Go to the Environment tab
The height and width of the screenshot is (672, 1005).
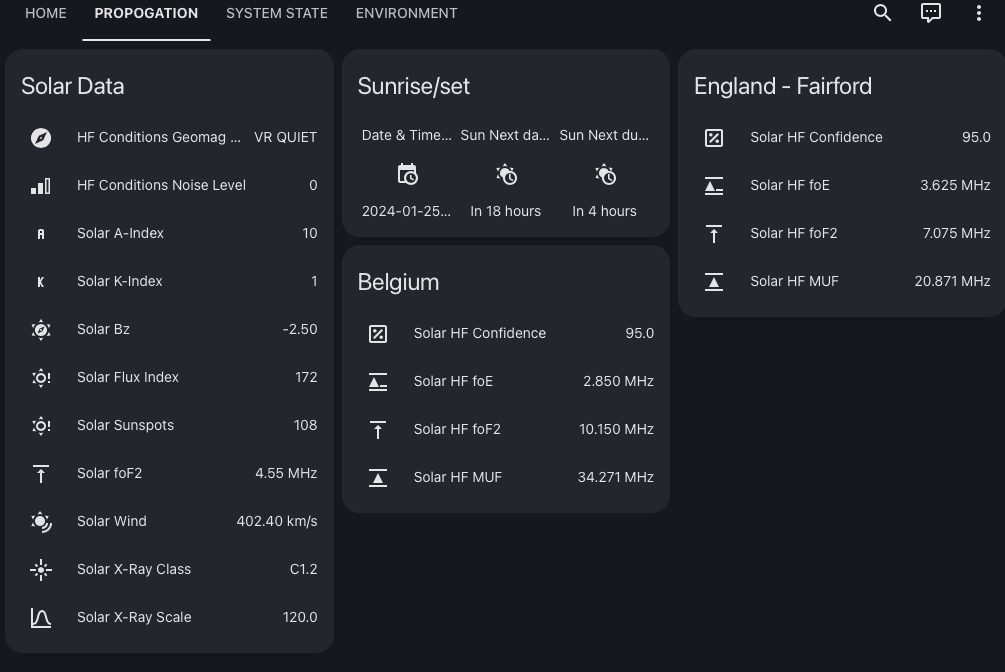click(x=406, y=13)
